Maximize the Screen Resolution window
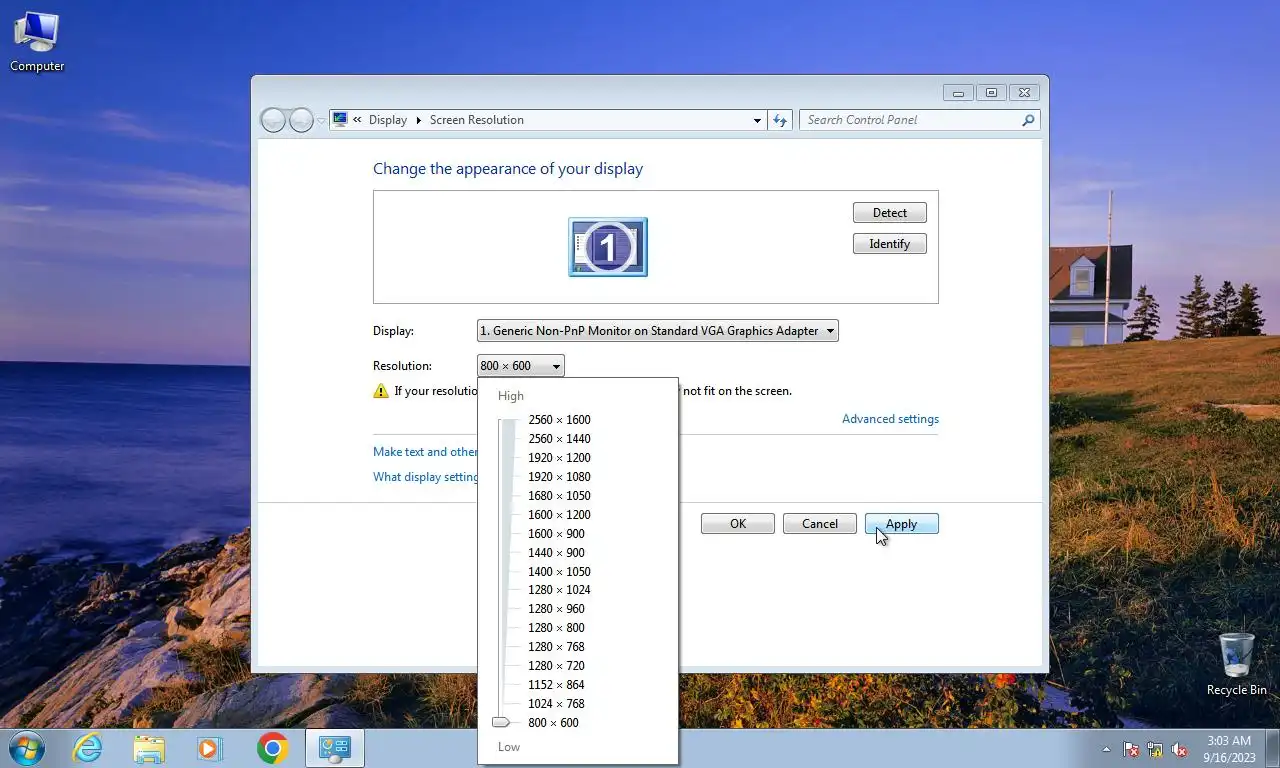 pyautogui.click(x=991, y=93)
